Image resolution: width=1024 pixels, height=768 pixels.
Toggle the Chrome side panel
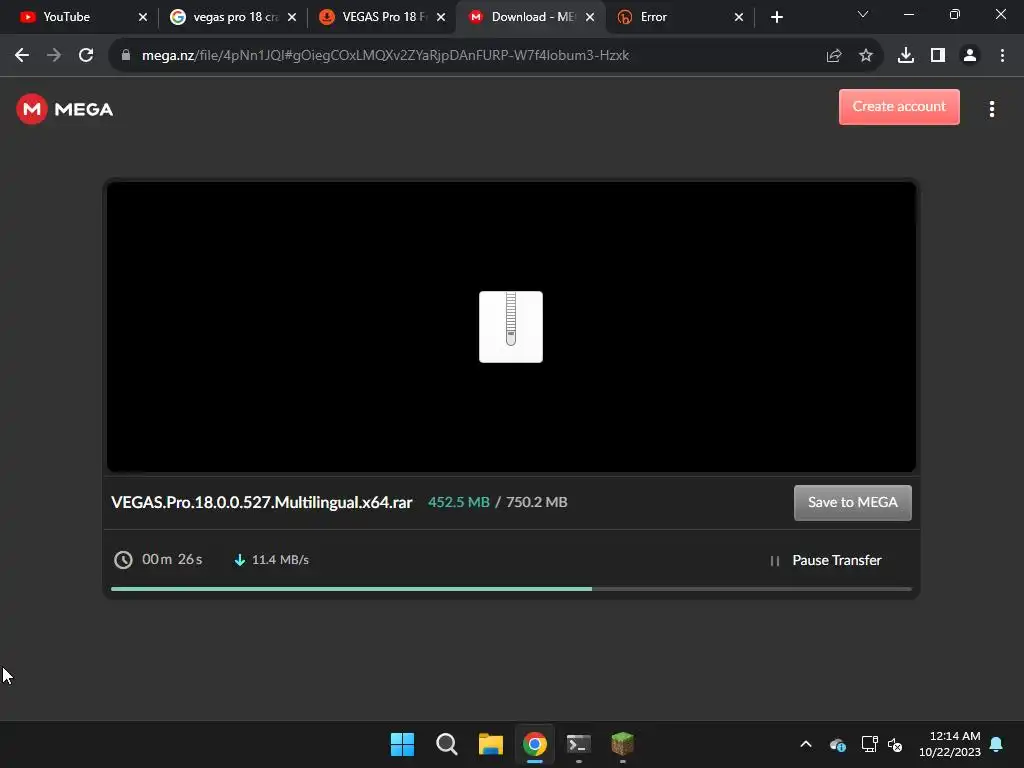pos(938,56)
